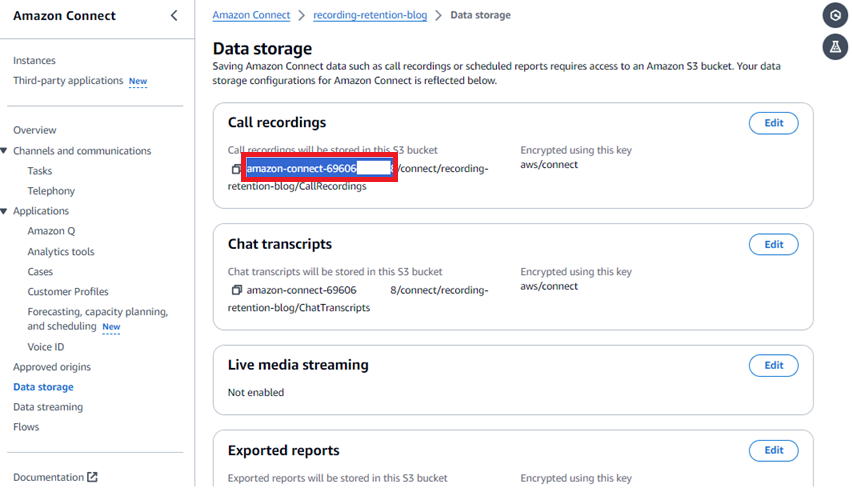Viewport: 852px width, 488px height.
Task: Click the flask icon at top right
Action: pos(834,47)
